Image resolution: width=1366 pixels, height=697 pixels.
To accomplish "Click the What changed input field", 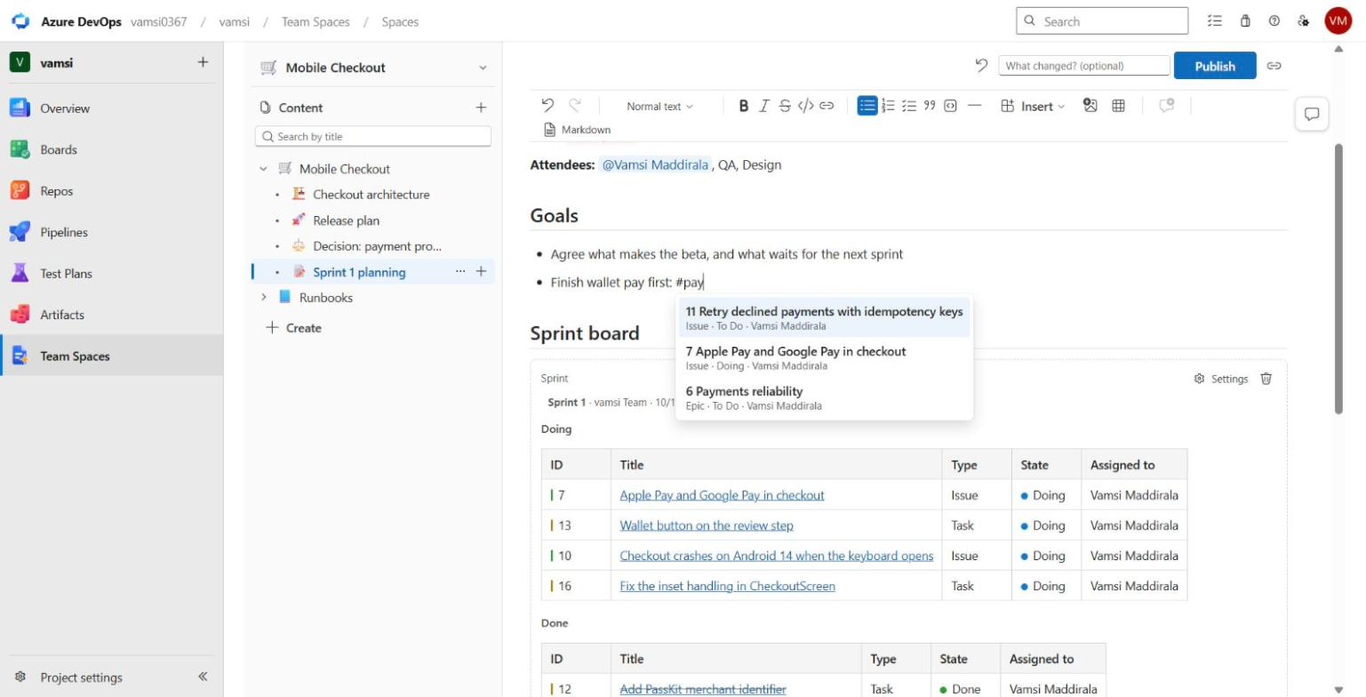I will coord(1084,66).
